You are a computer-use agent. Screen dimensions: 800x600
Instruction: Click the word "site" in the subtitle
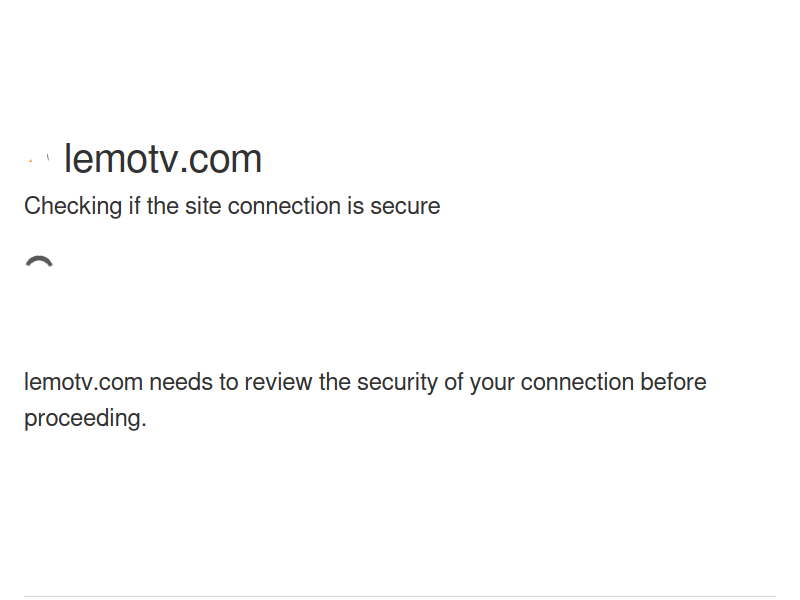203,206
